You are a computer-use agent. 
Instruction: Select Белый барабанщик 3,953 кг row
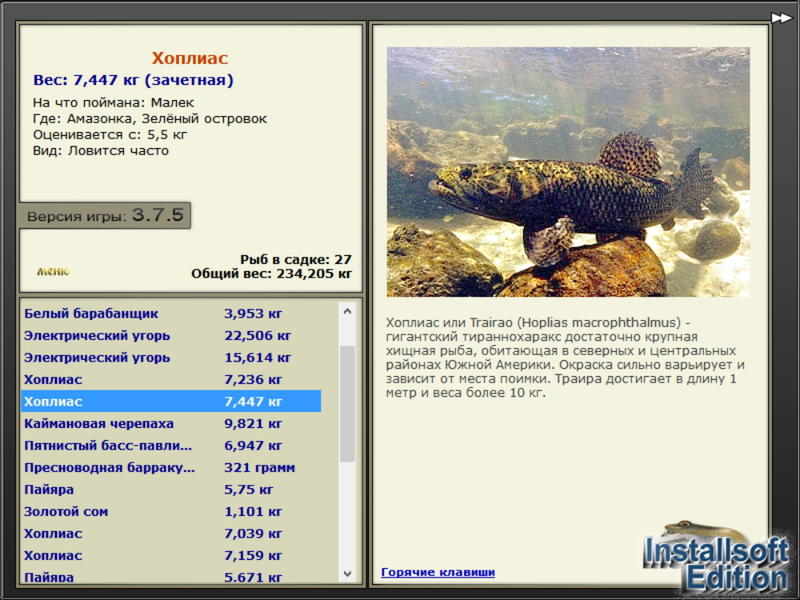click(171, 313)
